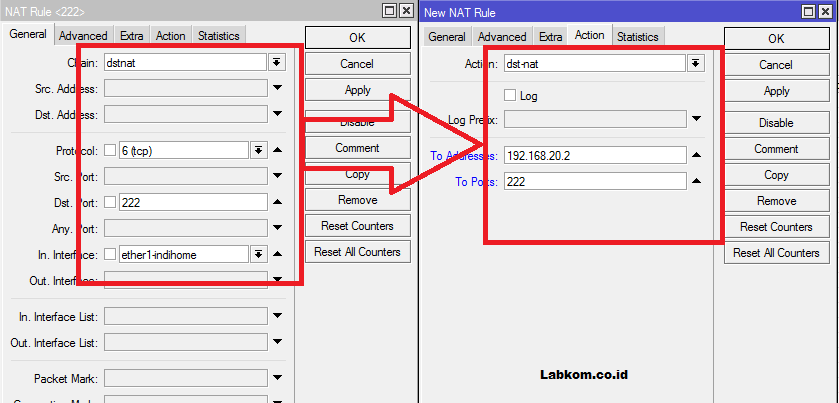Click Reset All Counters in New NAT Rule window
Screen dimensions: 839x403
[776, 253]
